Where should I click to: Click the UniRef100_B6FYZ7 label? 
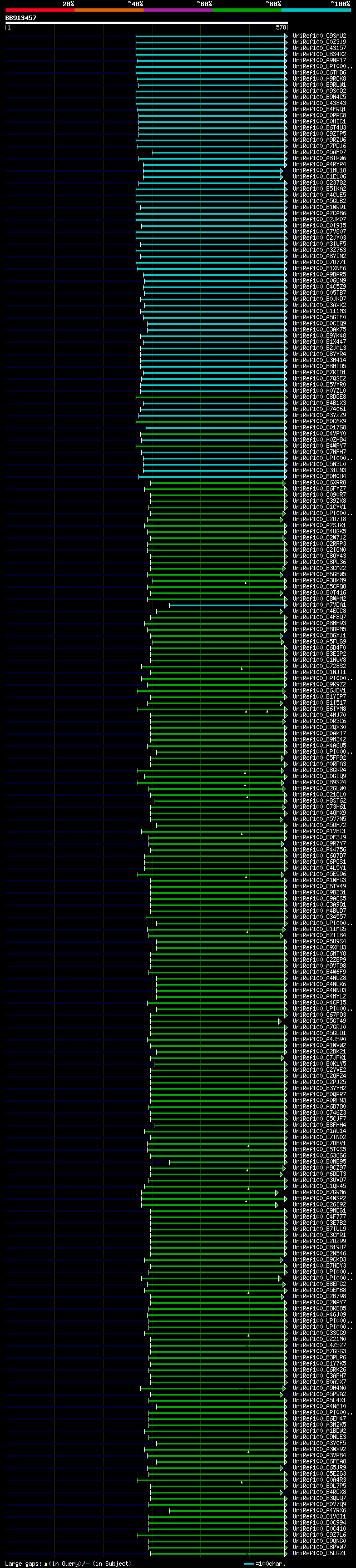pyautogui.click(x=319, y=488)
